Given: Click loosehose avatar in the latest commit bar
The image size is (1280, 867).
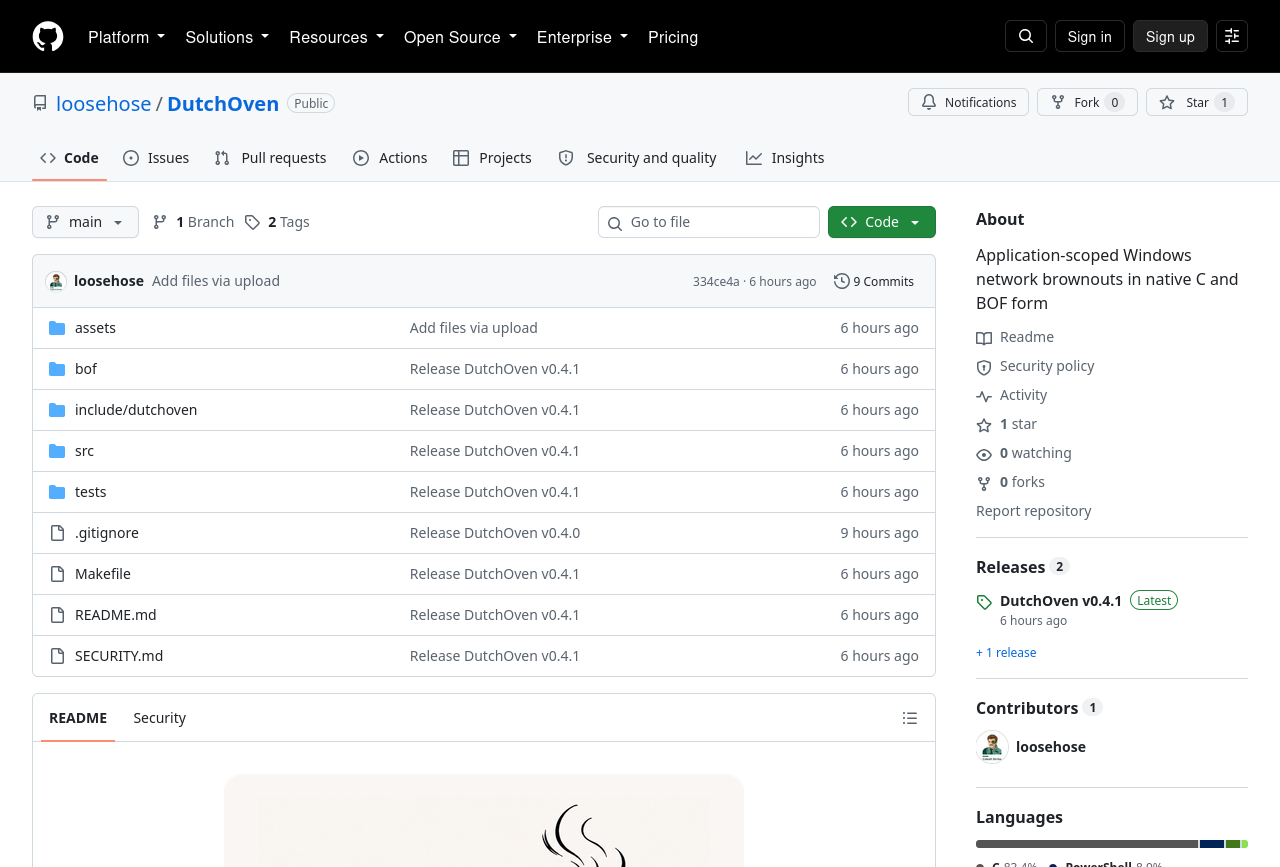Looking at the screenshot, I should (x=56, y=281).
